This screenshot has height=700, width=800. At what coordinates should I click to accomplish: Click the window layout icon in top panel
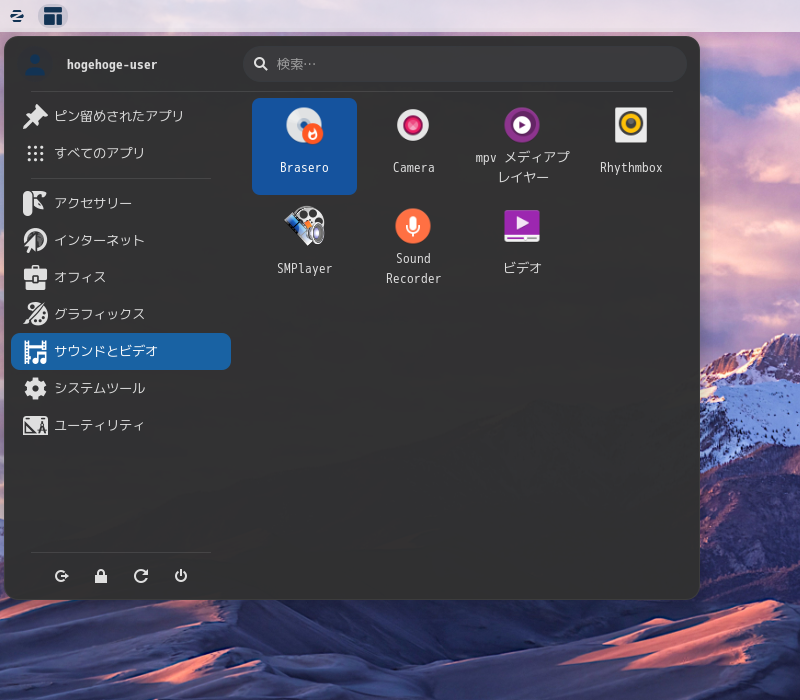pyautogui.click(x=53, y=16)
